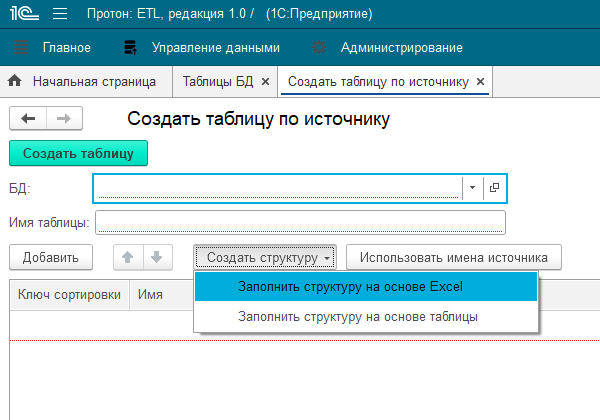The width and height of the screenshot is (600, 420).
Task: Click the 1C logo icon
Action: pos(24,14)
